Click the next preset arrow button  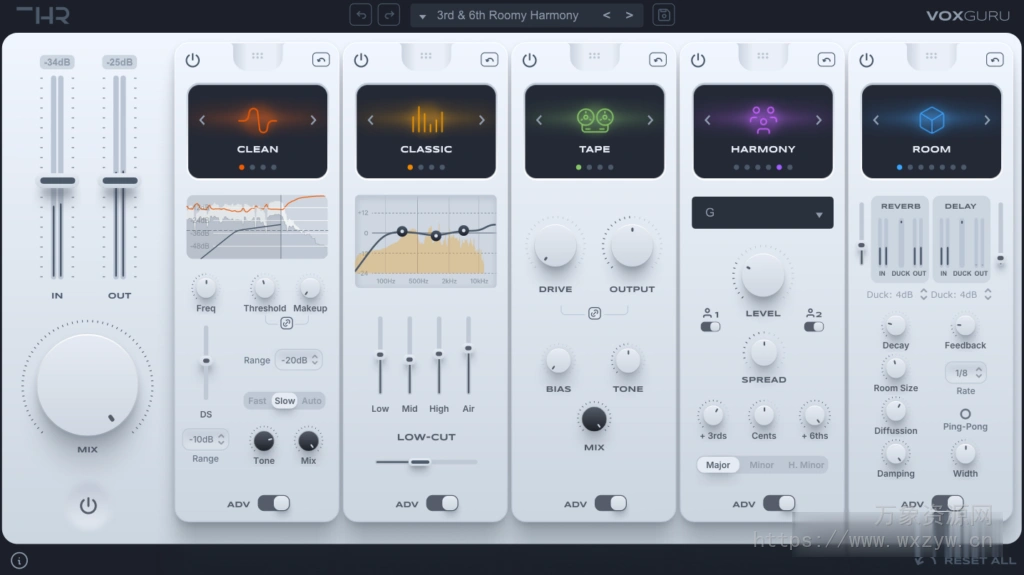pyautogui.click(x=629, y=15)
